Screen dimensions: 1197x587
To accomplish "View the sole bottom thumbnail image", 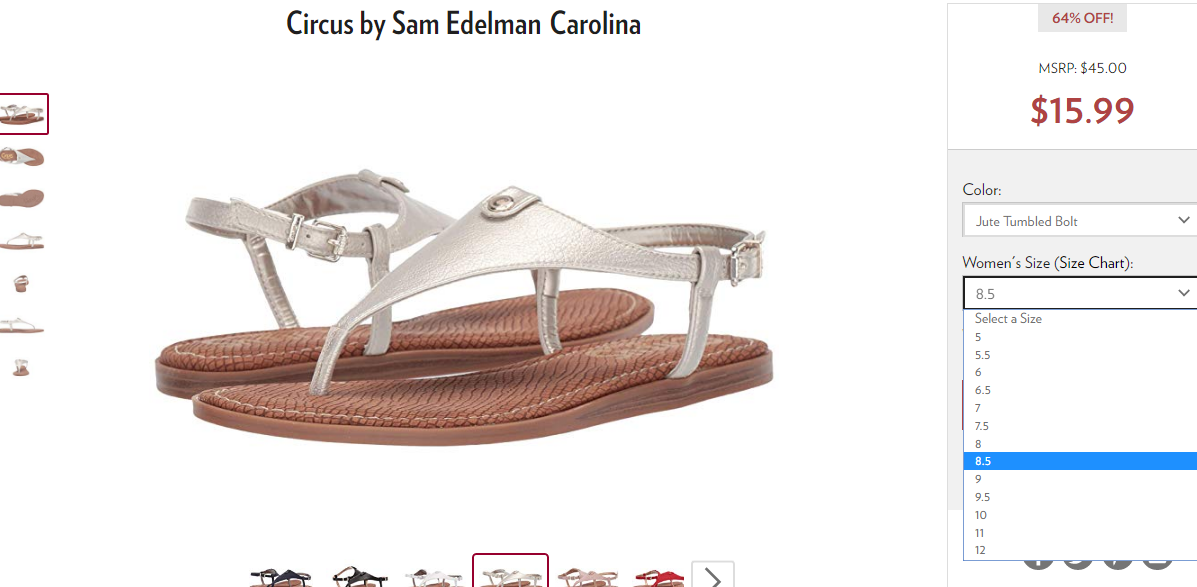I will pos(22,198).
